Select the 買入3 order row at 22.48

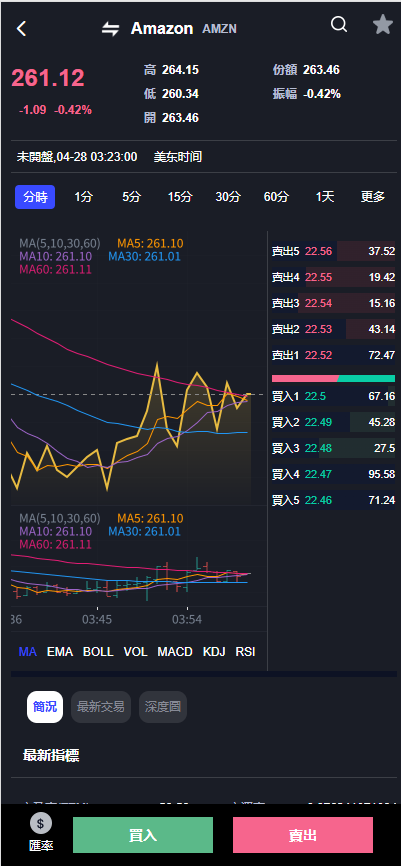pos(333,448)
